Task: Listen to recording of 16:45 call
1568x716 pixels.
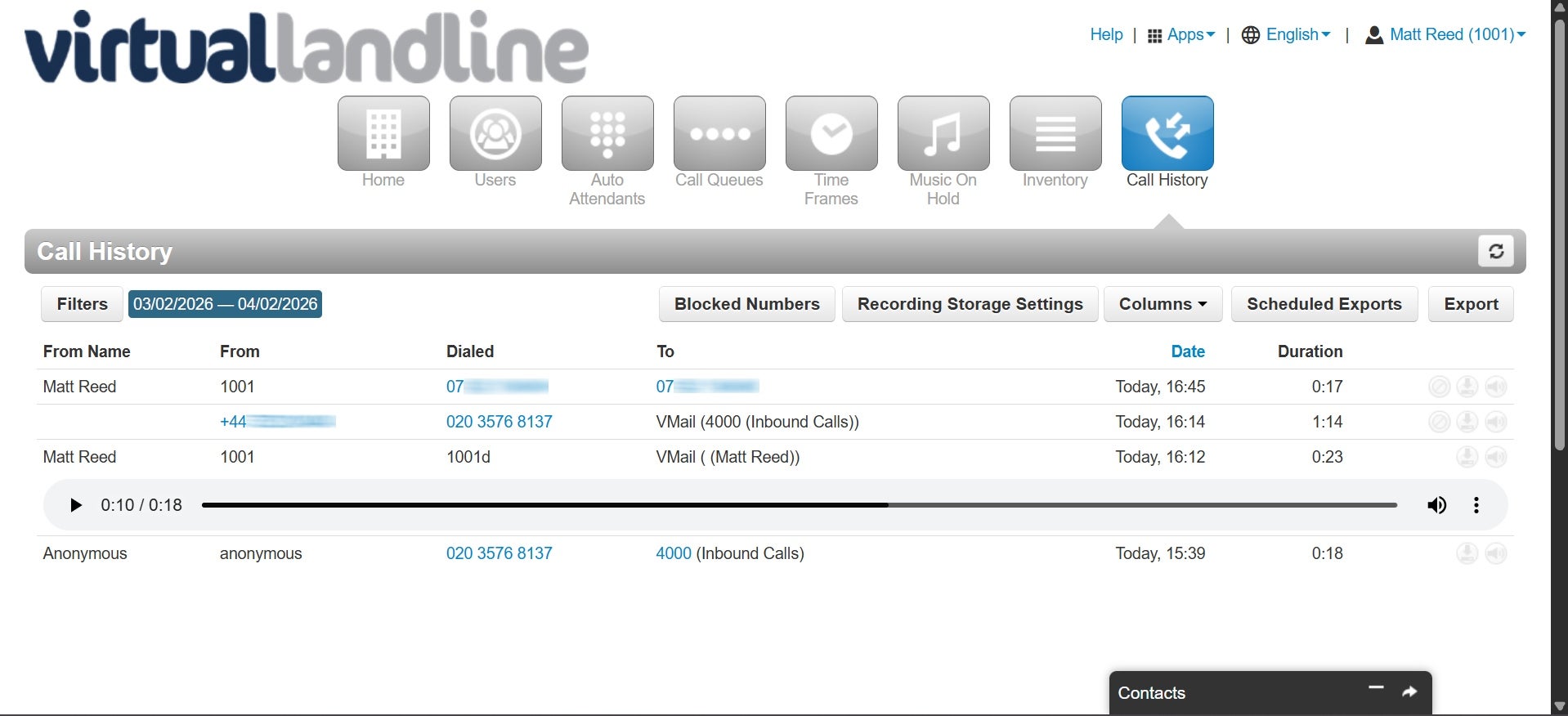Action: [1496, 387]
